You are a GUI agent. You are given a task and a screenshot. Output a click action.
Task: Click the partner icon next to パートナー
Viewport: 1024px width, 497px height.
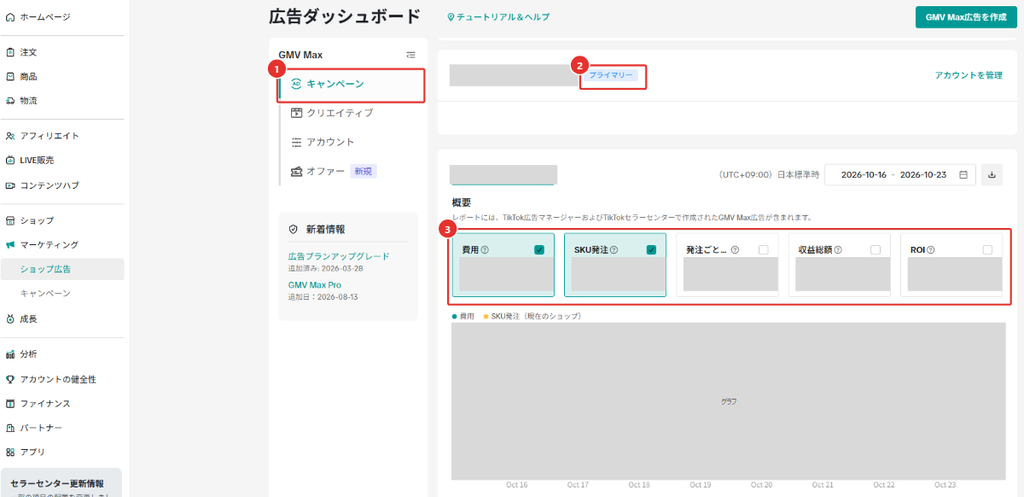click(10, 428)
